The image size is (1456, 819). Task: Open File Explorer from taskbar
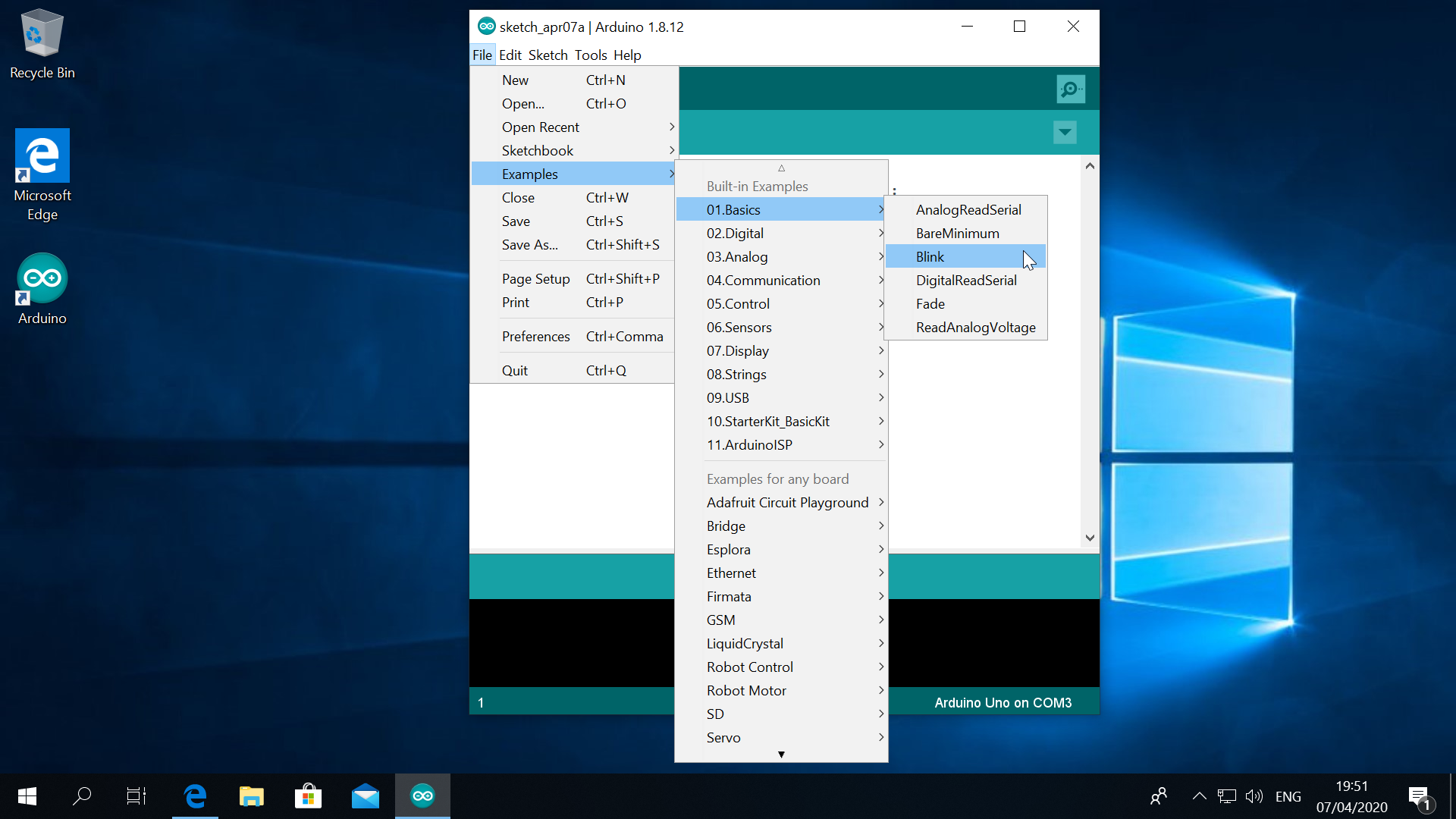point(251,796)
